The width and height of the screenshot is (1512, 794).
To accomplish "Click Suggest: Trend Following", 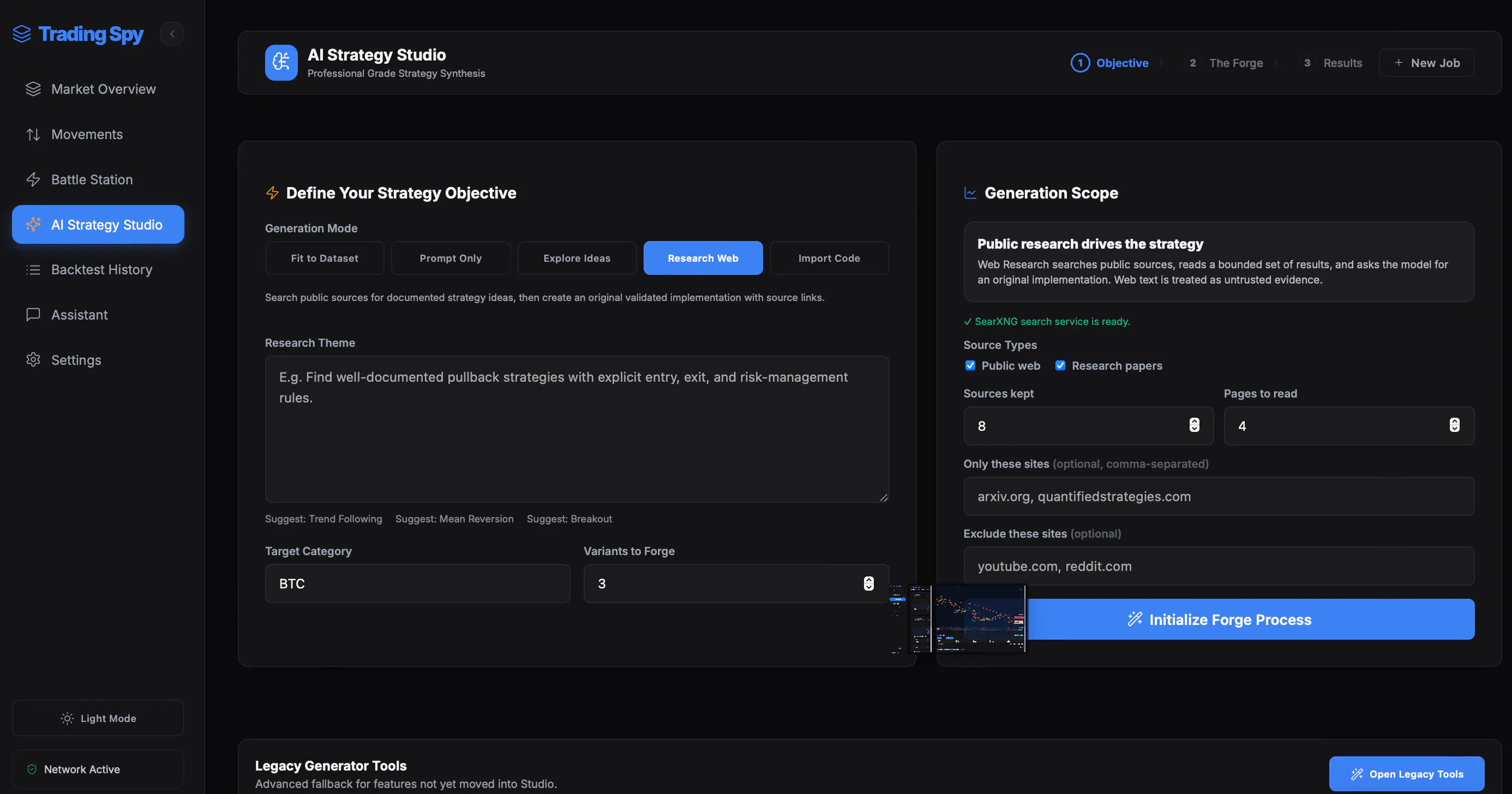I will click(x=323, y=519).
